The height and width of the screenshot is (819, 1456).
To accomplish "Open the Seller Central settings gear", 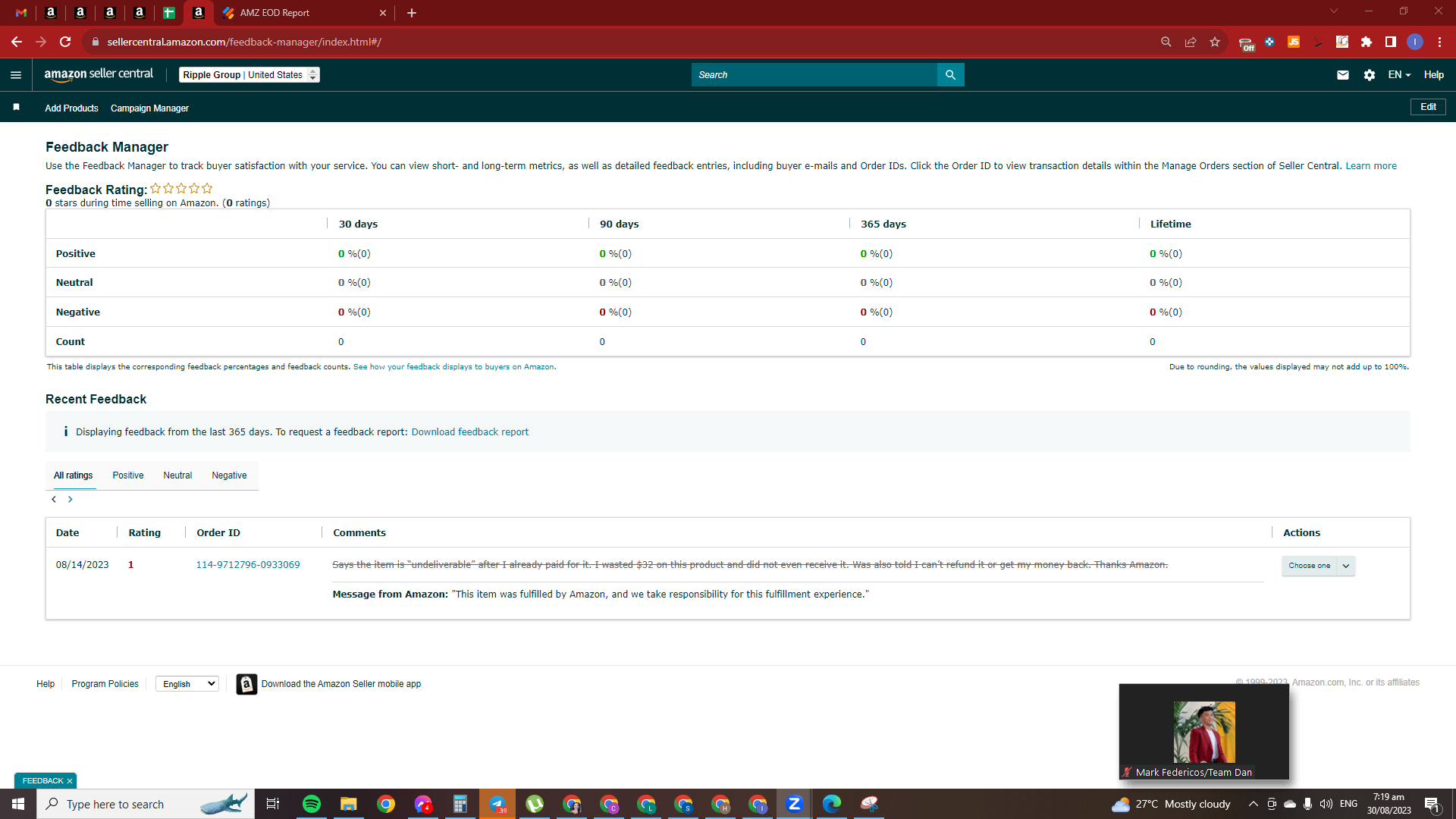I will 1369,74.
